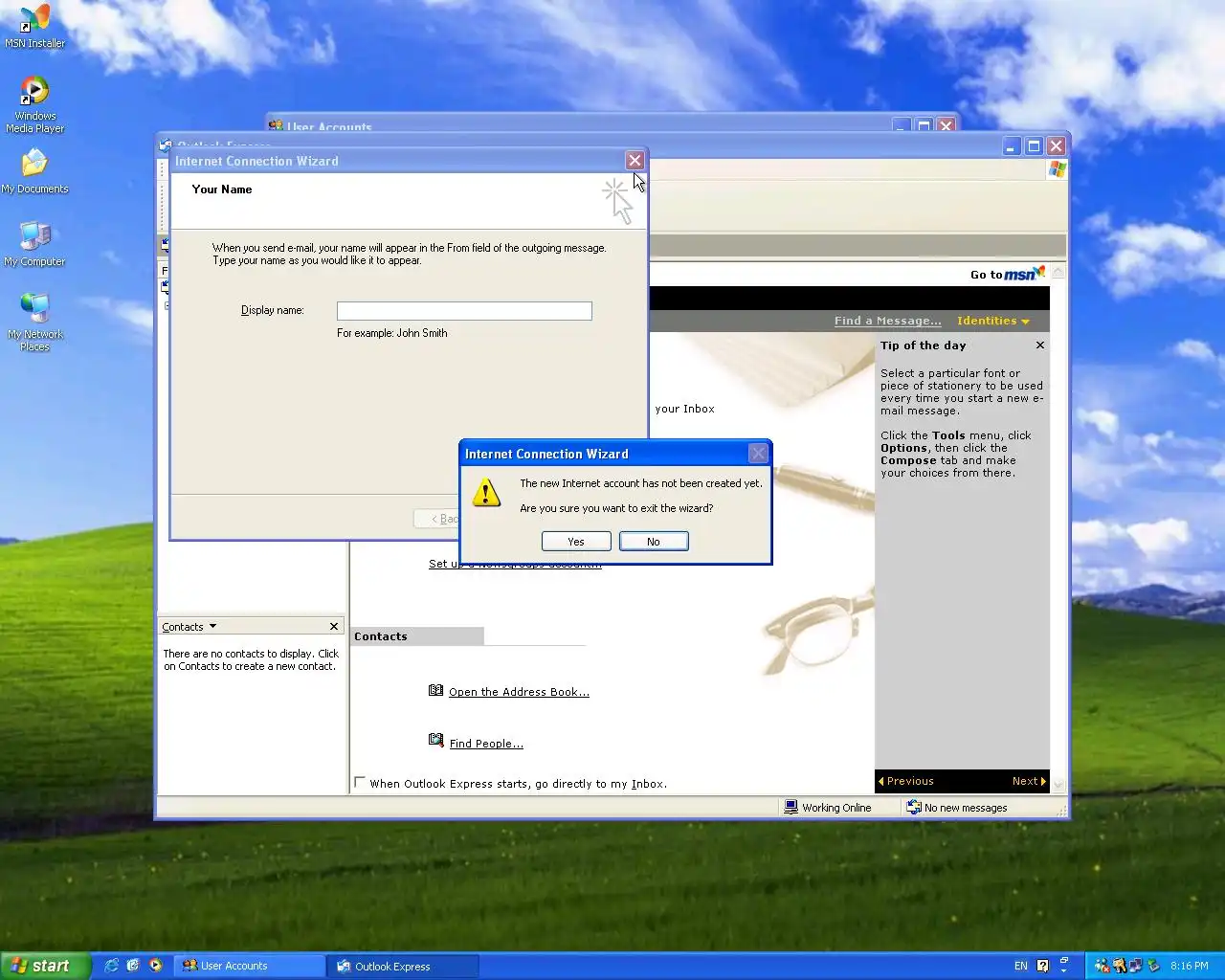This screenshot has height=980, width=1225.
Task: Click the No new messages status icon
Action: pos(913,807)
